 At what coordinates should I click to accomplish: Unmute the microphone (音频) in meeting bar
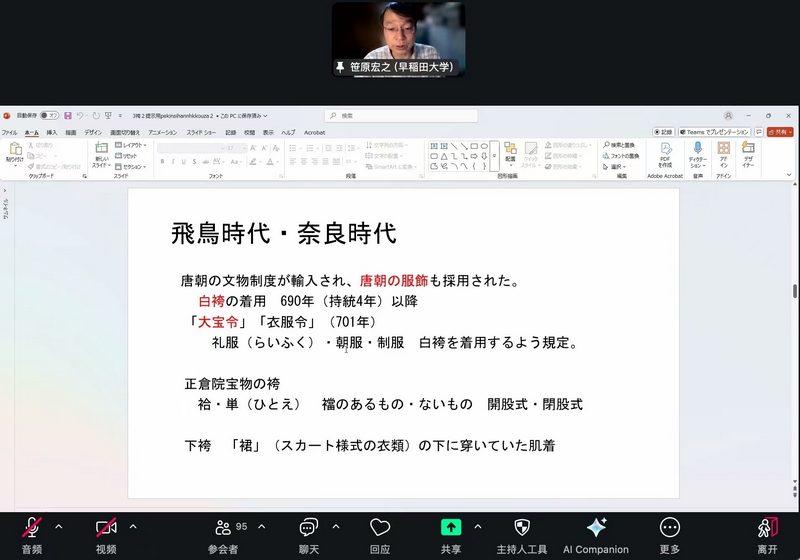33,530
